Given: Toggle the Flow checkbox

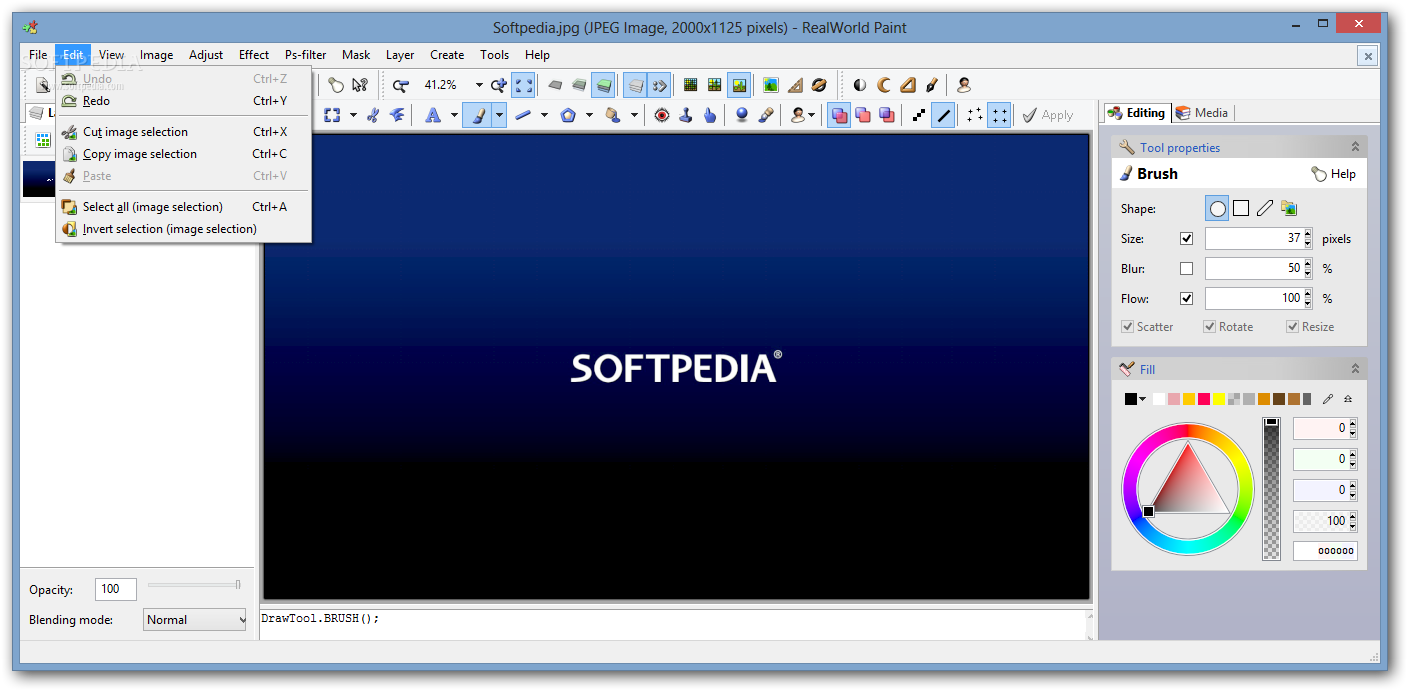Looking at the screenshot, I should [1187, 298].
